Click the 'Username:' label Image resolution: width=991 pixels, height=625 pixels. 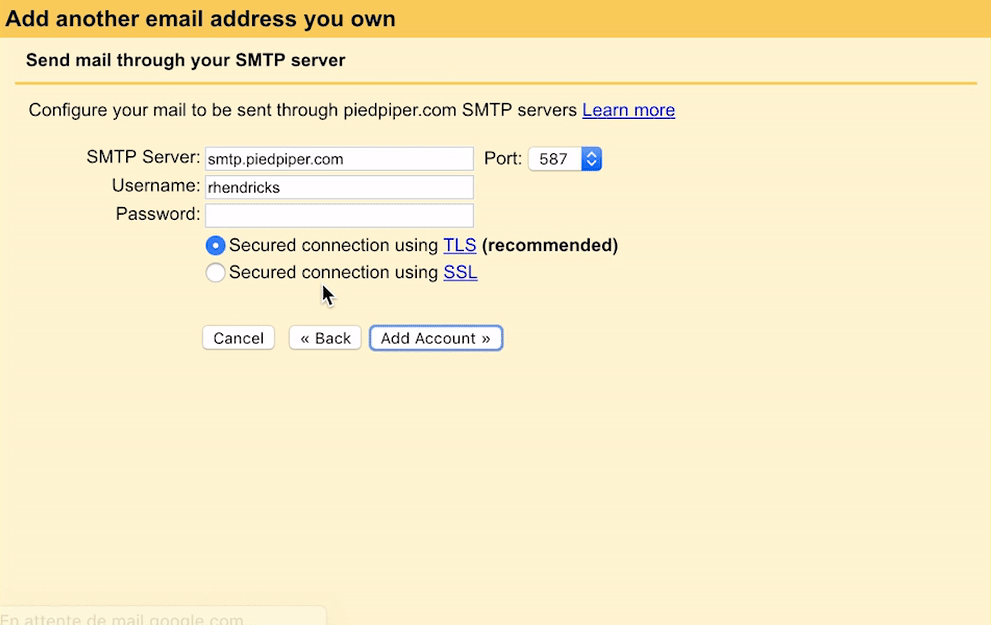coord(156,186)
